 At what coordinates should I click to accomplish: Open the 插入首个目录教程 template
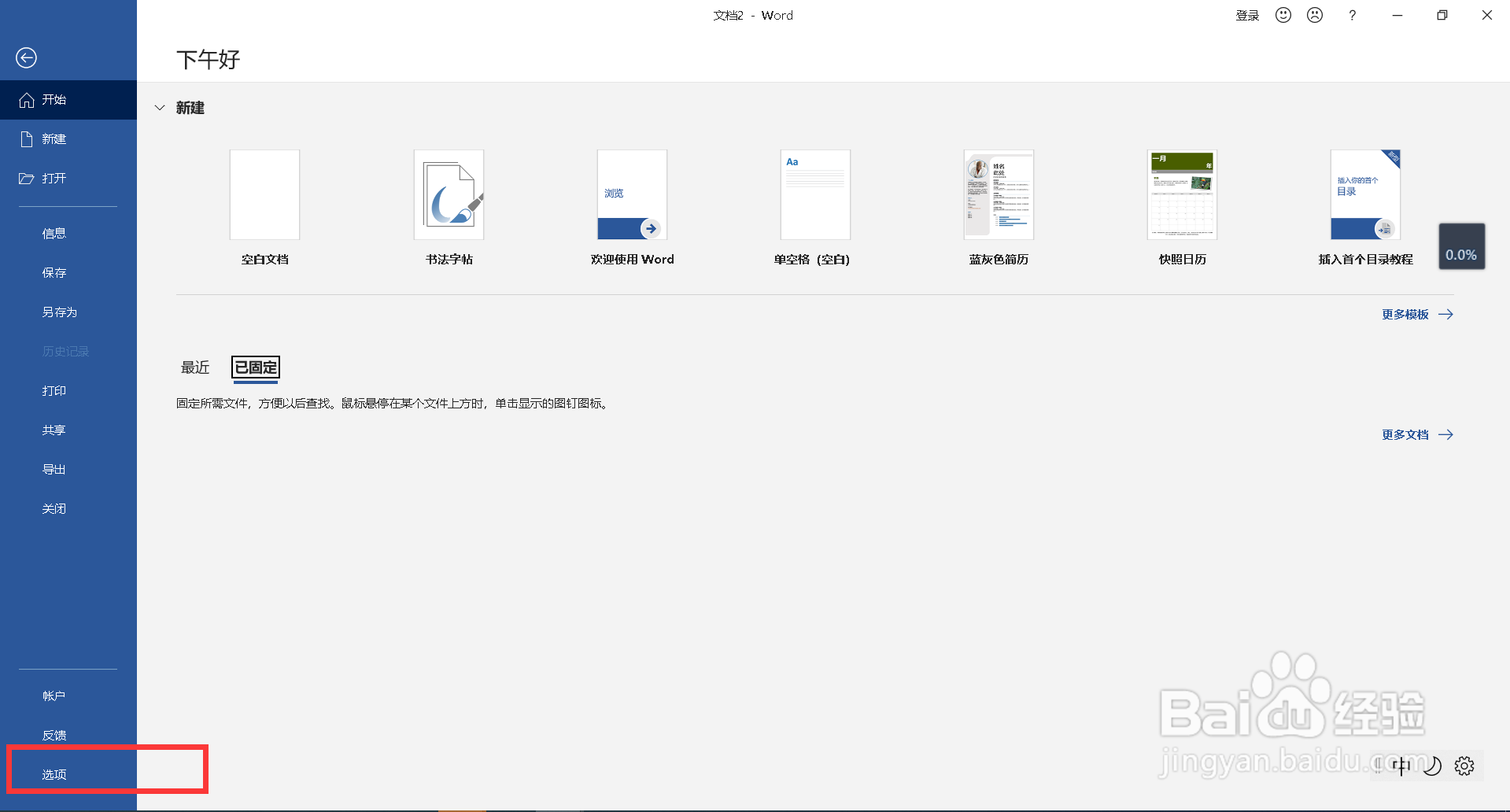tap(1365, 194)
